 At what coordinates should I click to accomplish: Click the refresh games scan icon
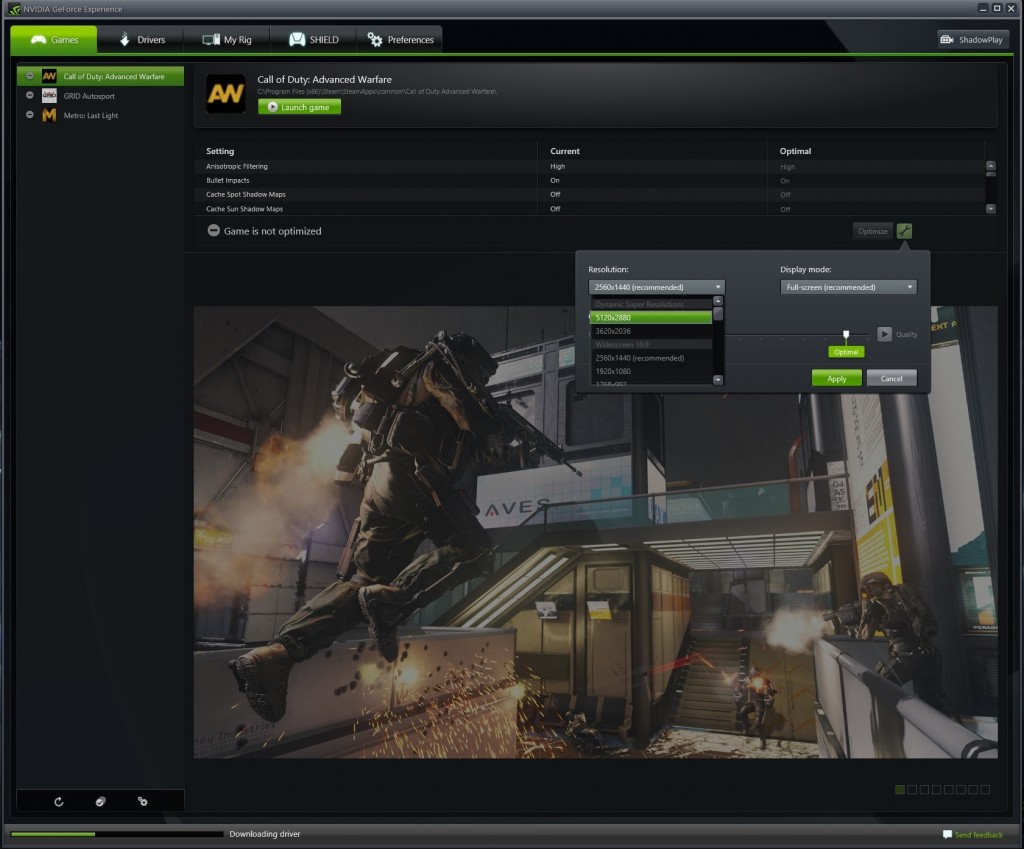point(59,801)
